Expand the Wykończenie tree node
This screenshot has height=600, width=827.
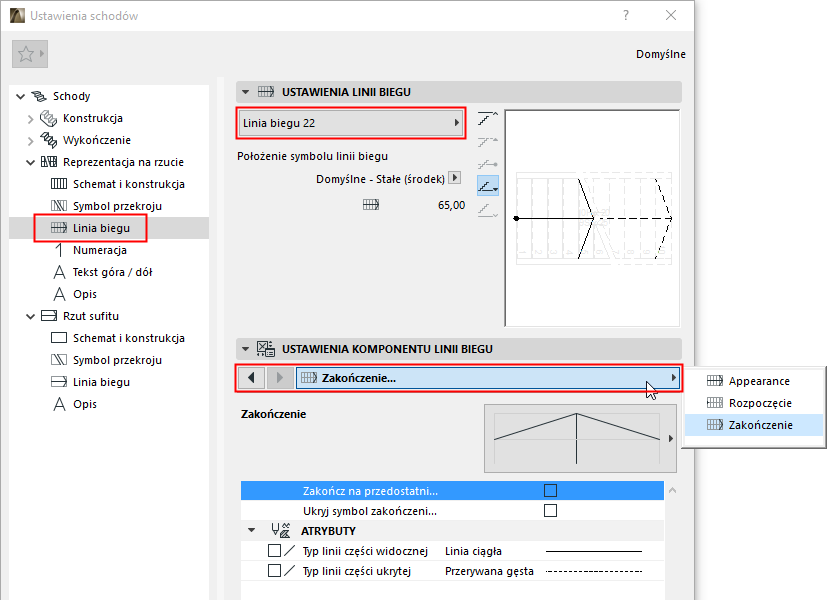tap(30, 141)
